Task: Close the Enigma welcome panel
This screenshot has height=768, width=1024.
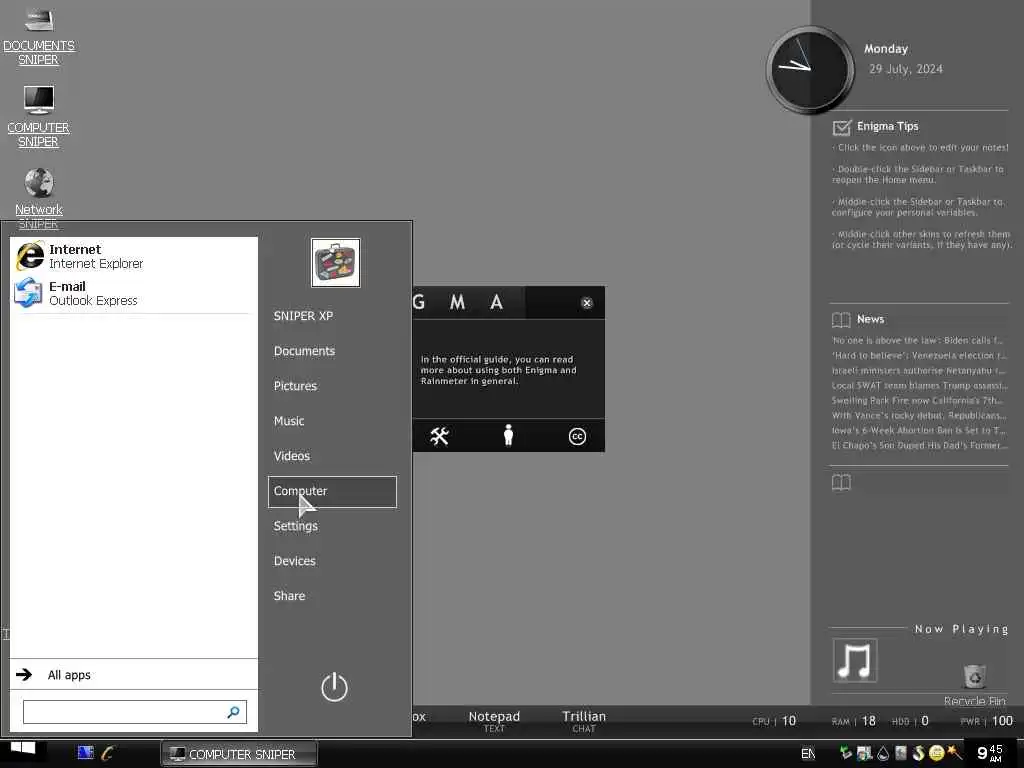Action: pos(586,302)
